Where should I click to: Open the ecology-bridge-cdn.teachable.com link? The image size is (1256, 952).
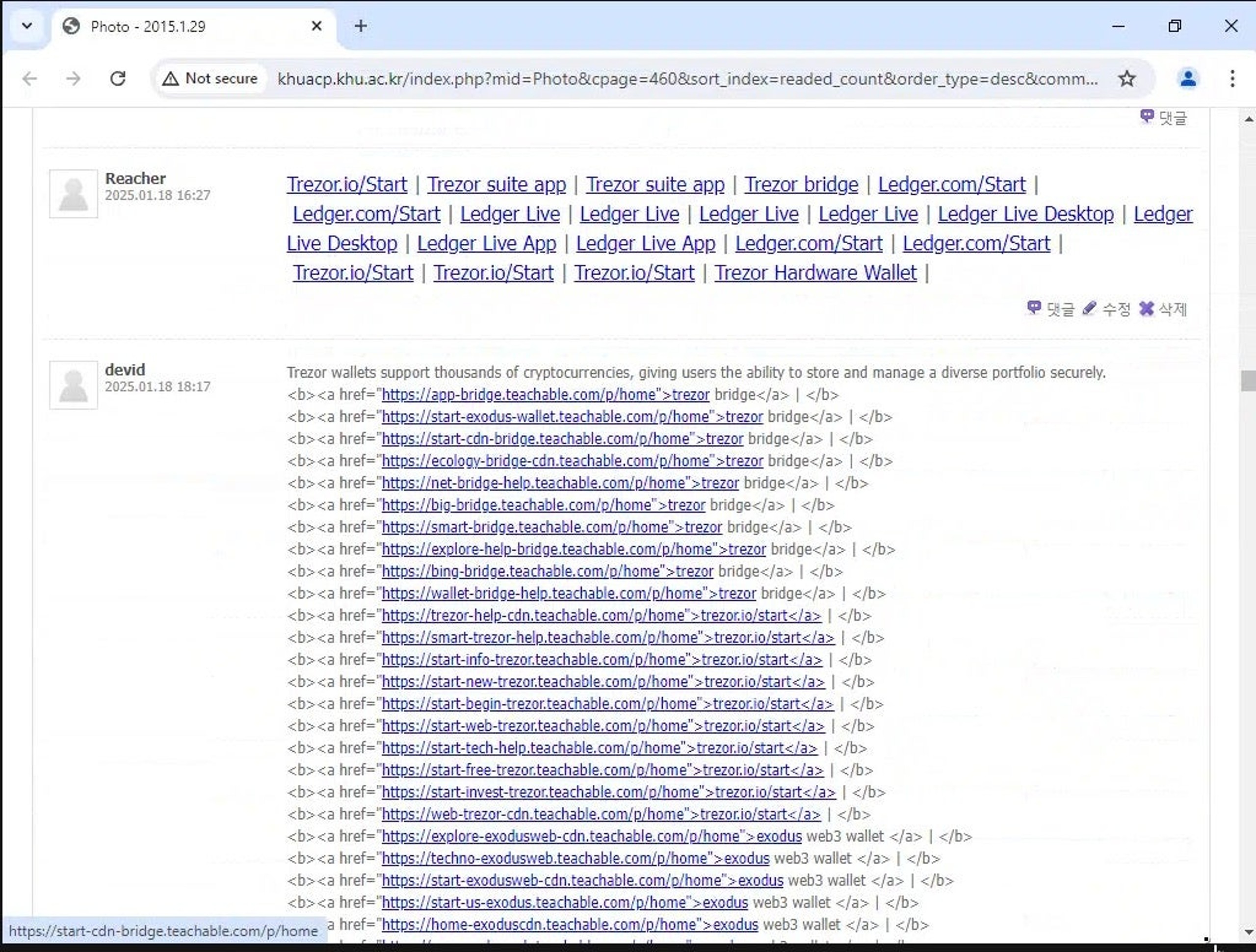[x=572, y=461]
